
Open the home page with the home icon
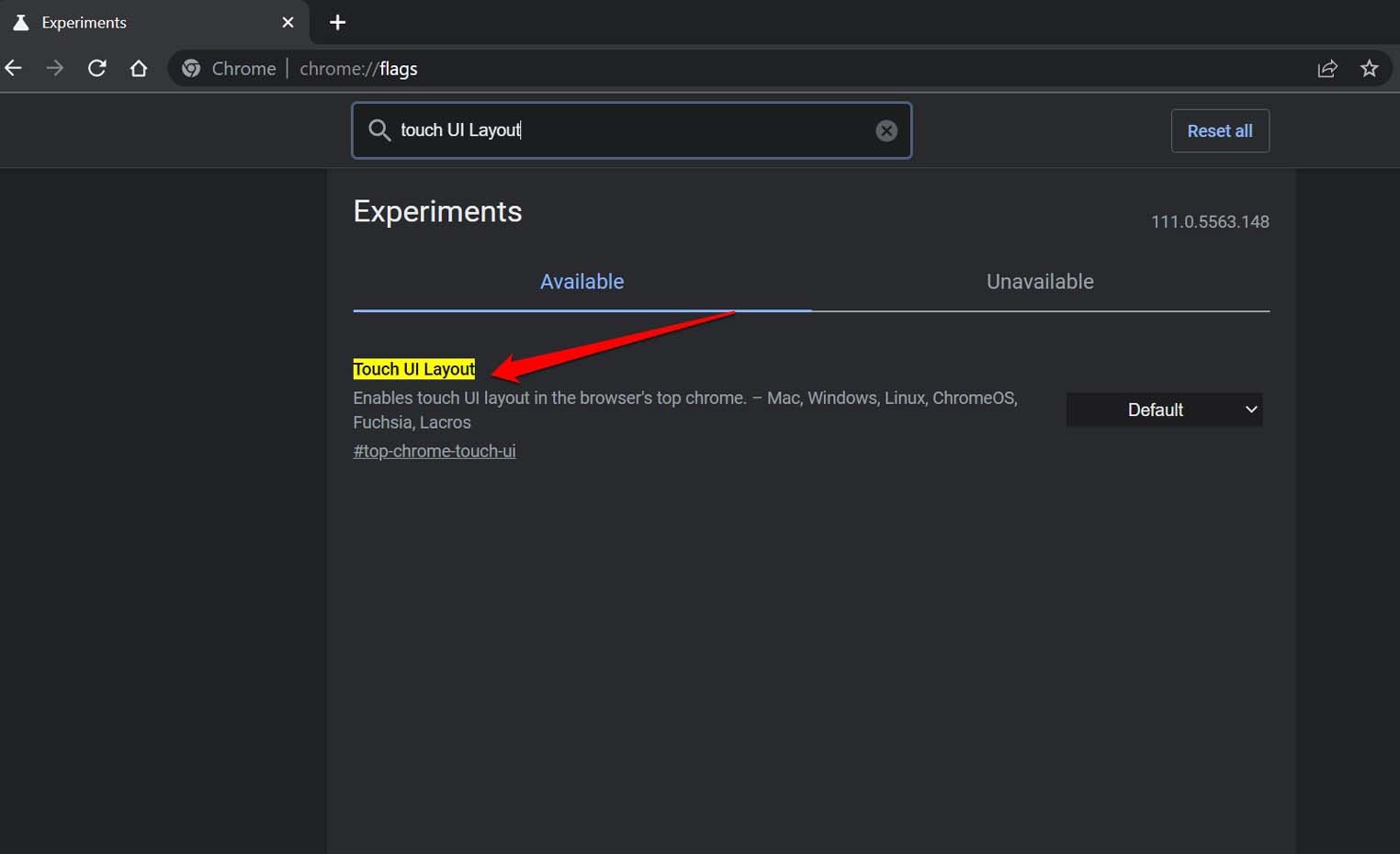(x=139, y=68)
